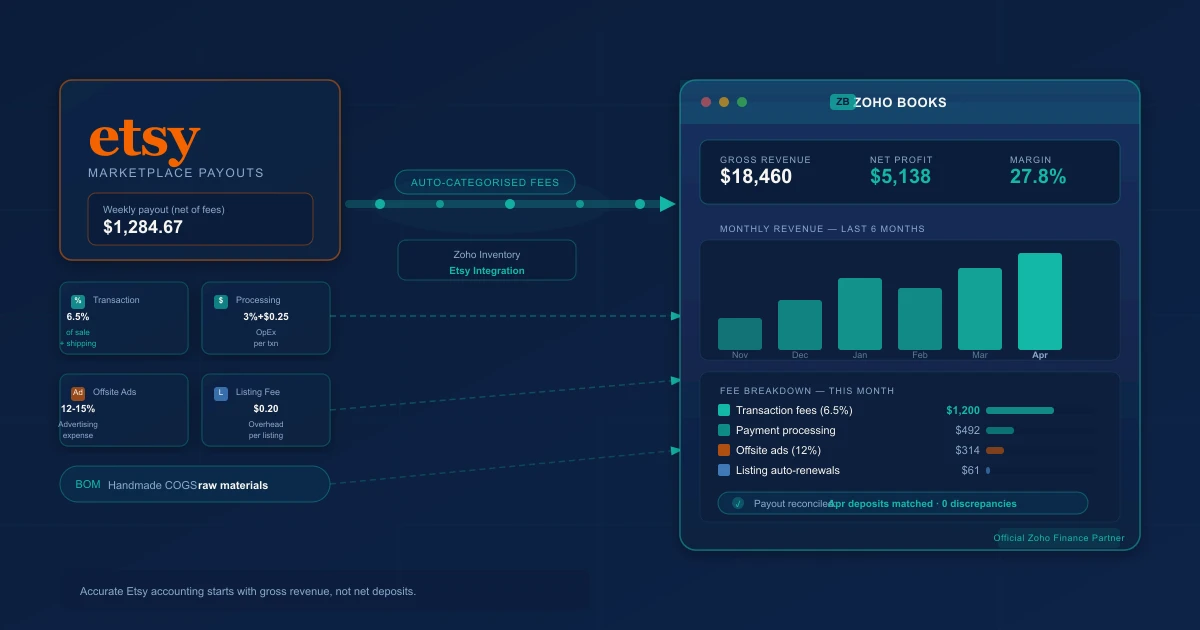Click the ZB Zoho Books logo badge
This screenshot has width=1200, height=630.
pos(842,102)
